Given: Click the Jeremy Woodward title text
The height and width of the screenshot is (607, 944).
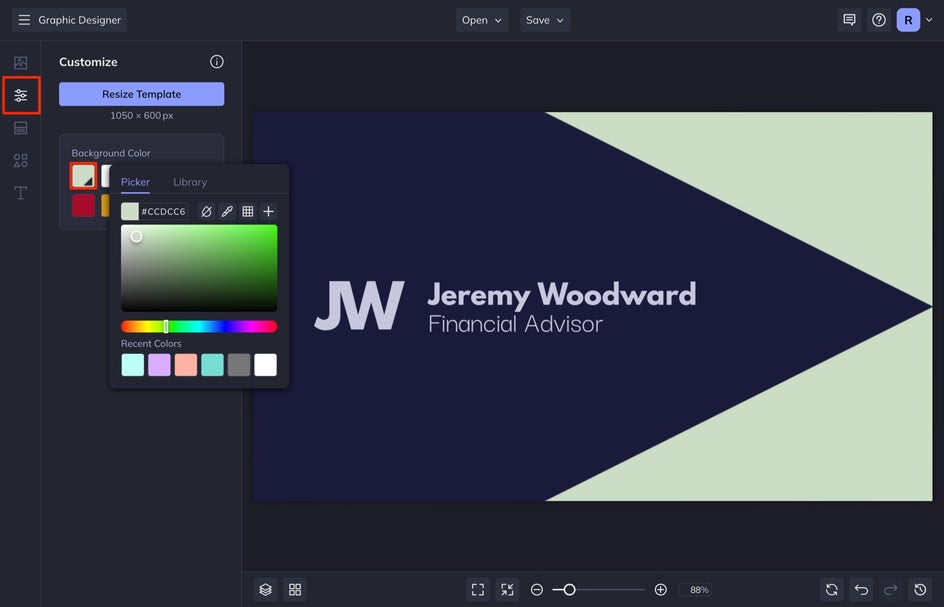Looking at the screenshot, I should tap(561, 294).
